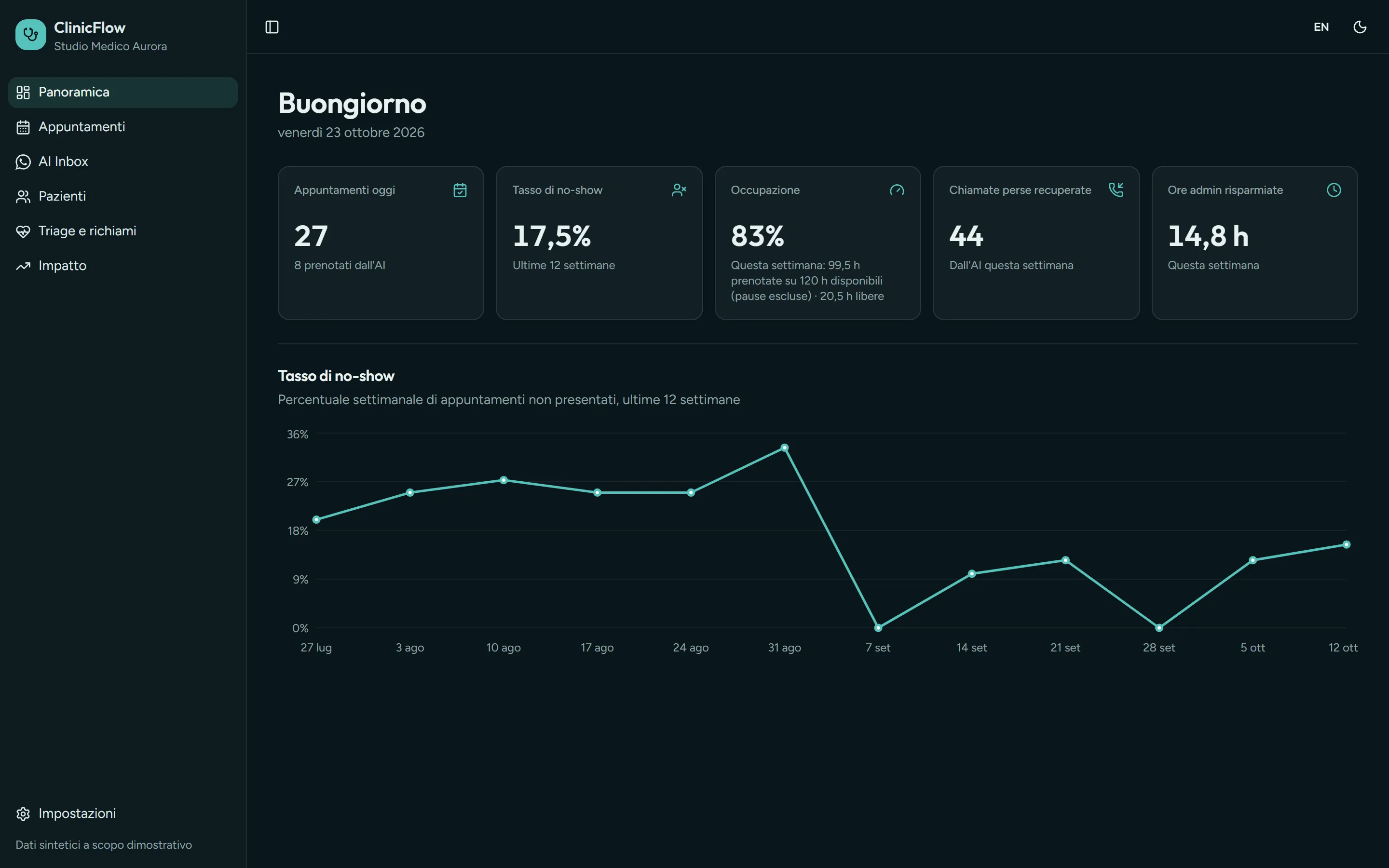Click the ClinicFlow stethoscope logo

point(30,35)
